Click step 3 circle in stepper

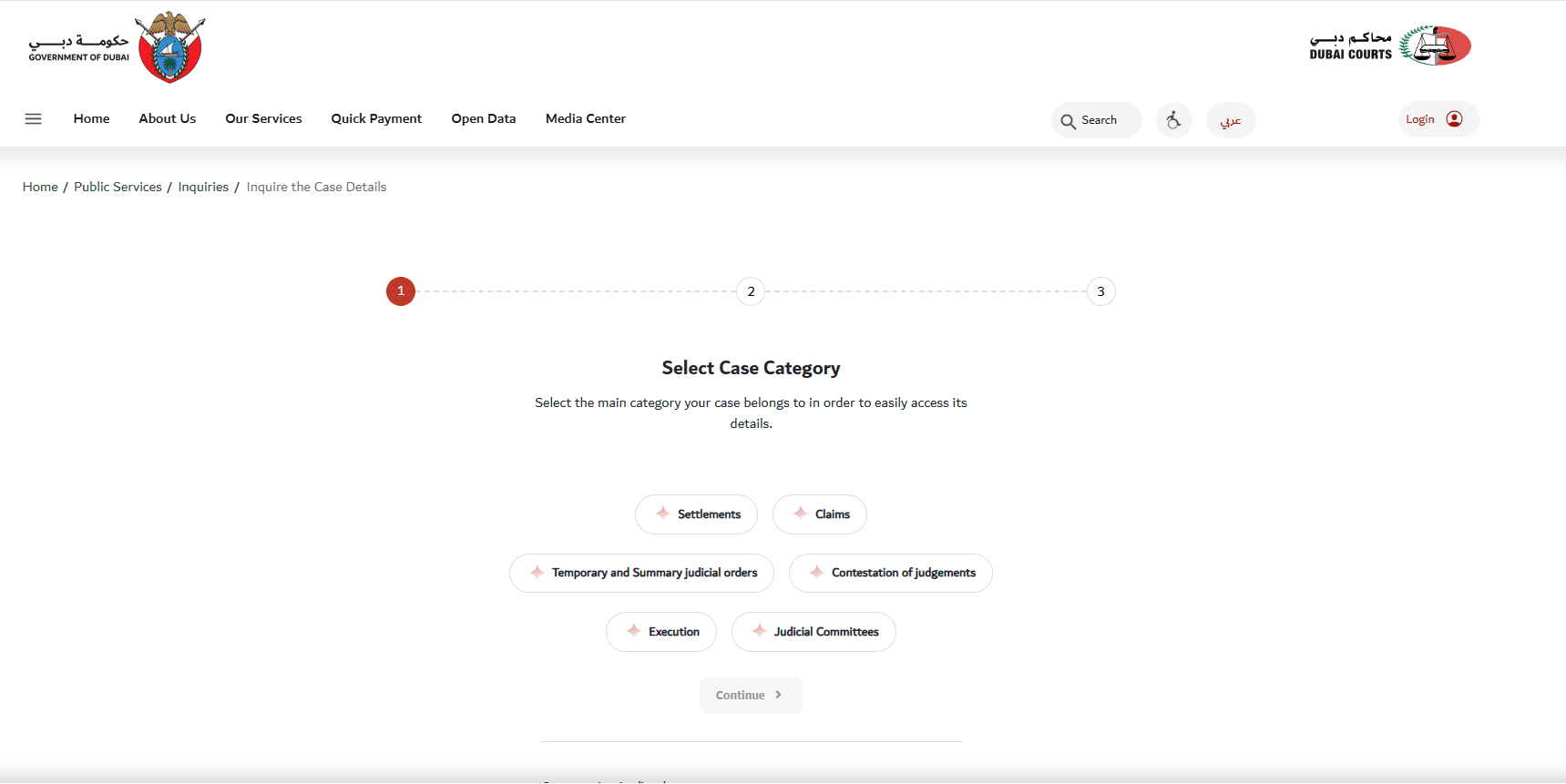1100,291
